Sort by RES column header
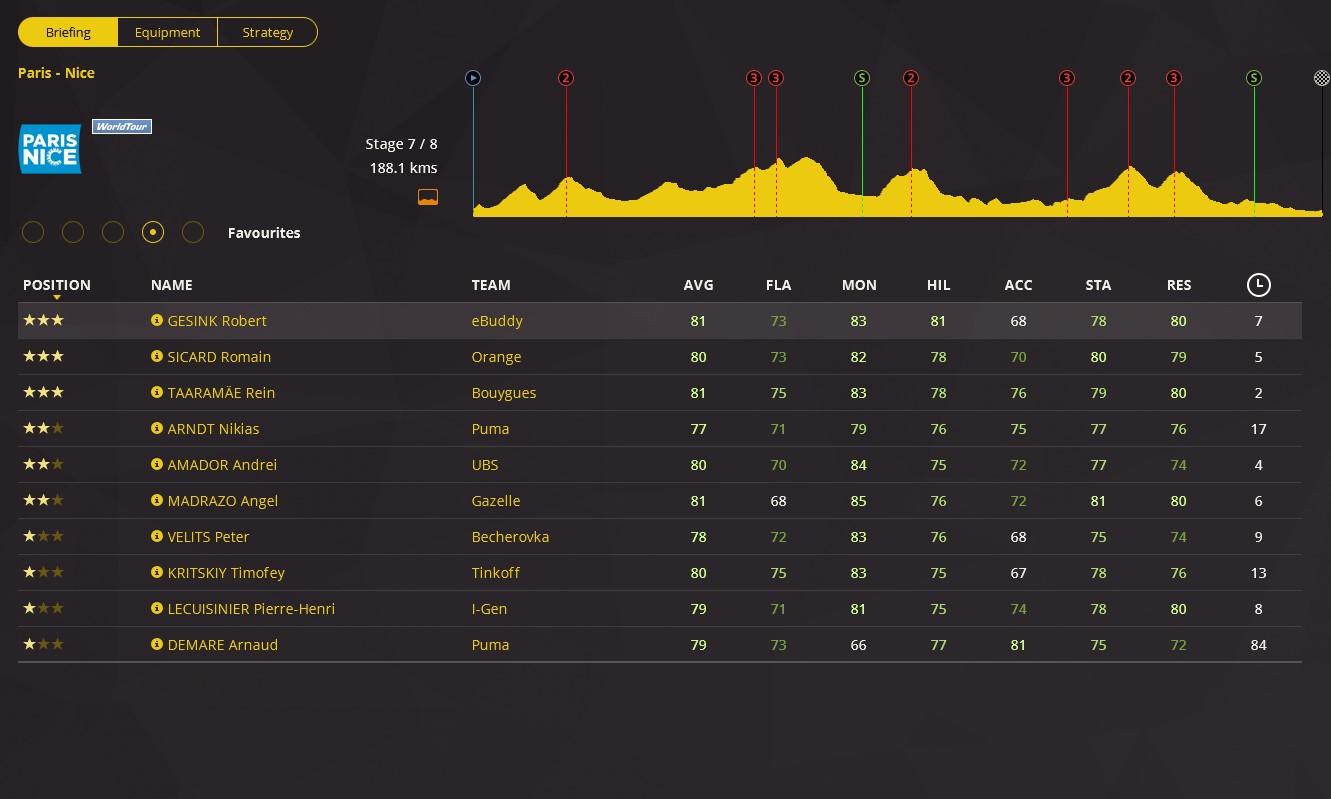1331x799 pixels. click(1179, 285)
